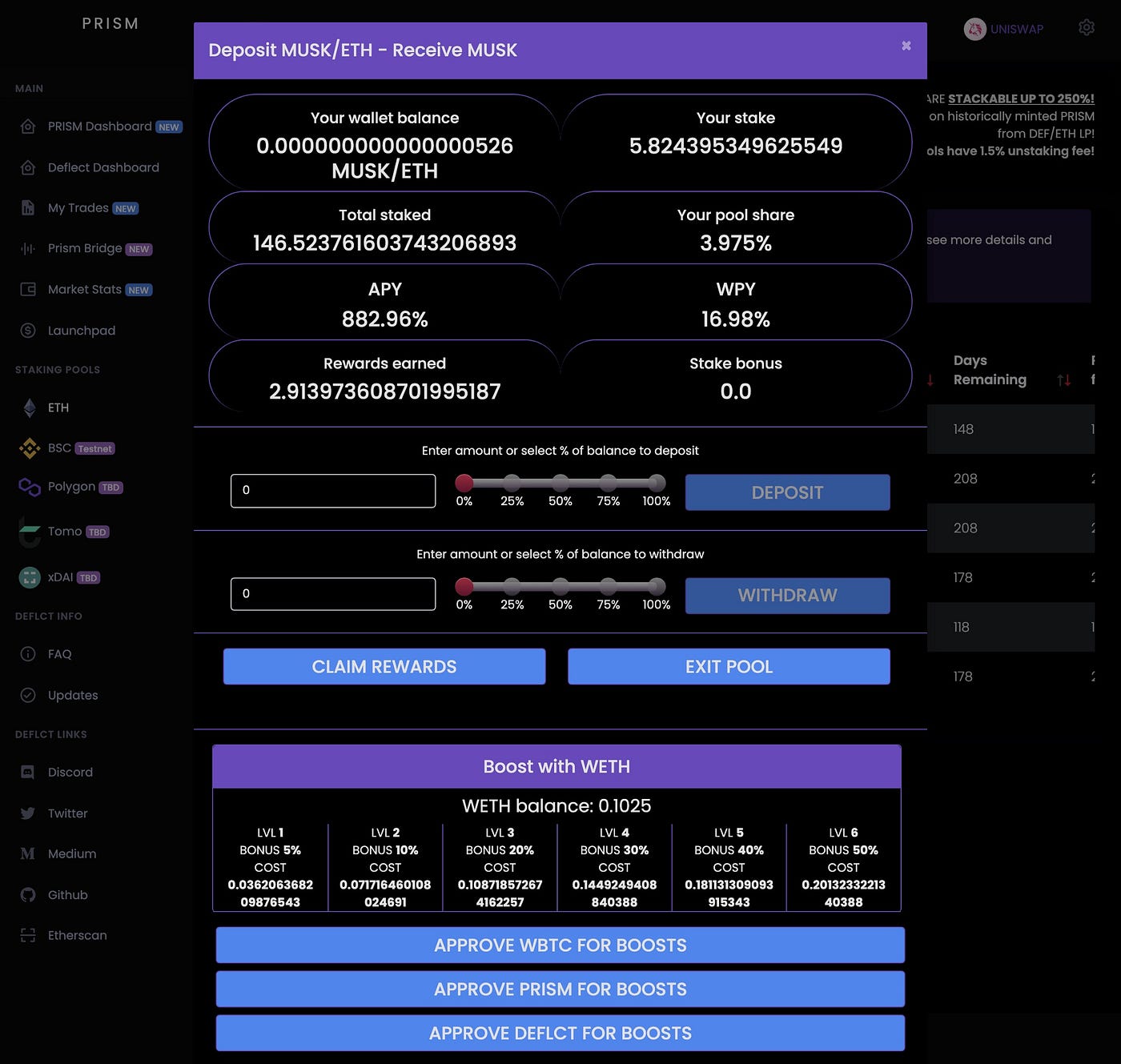The width and height of the screenshot is (1121, 1064).
Task: Click the Etherscan scan icon
Action: (28, 935)
